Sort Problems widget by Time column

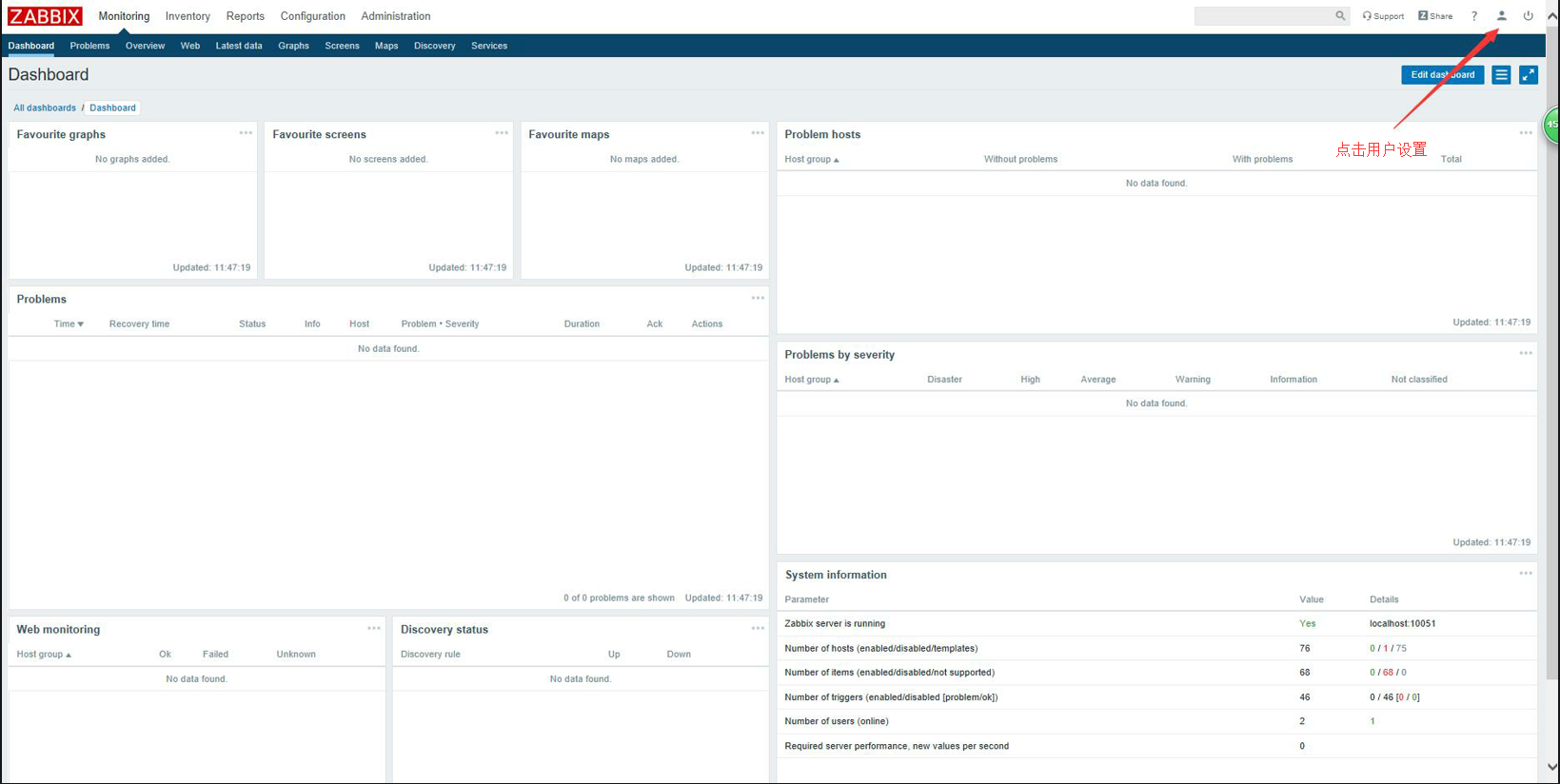click(69, 323)
